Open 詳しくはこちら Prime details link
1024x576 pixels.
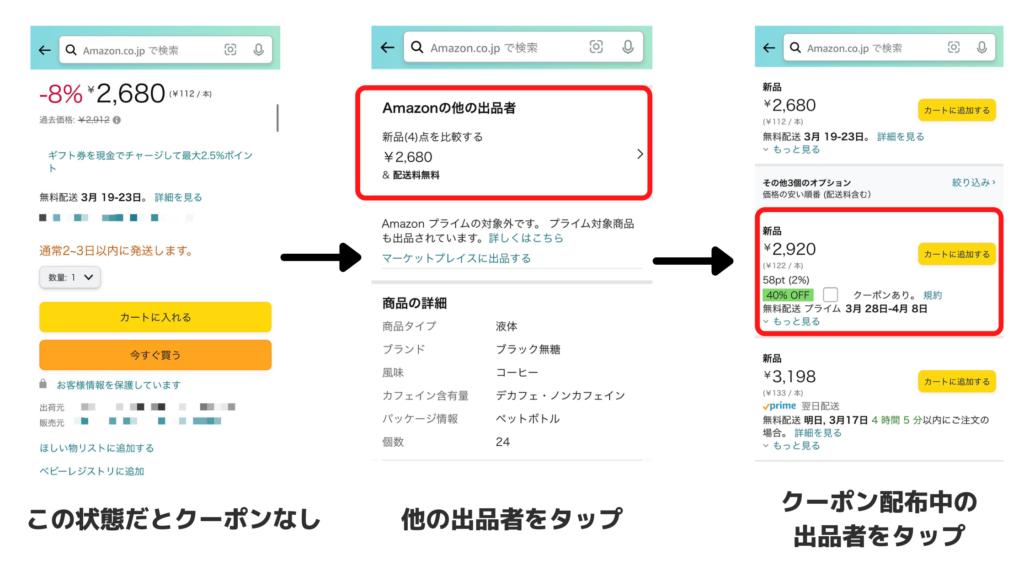tap(526, 238)
